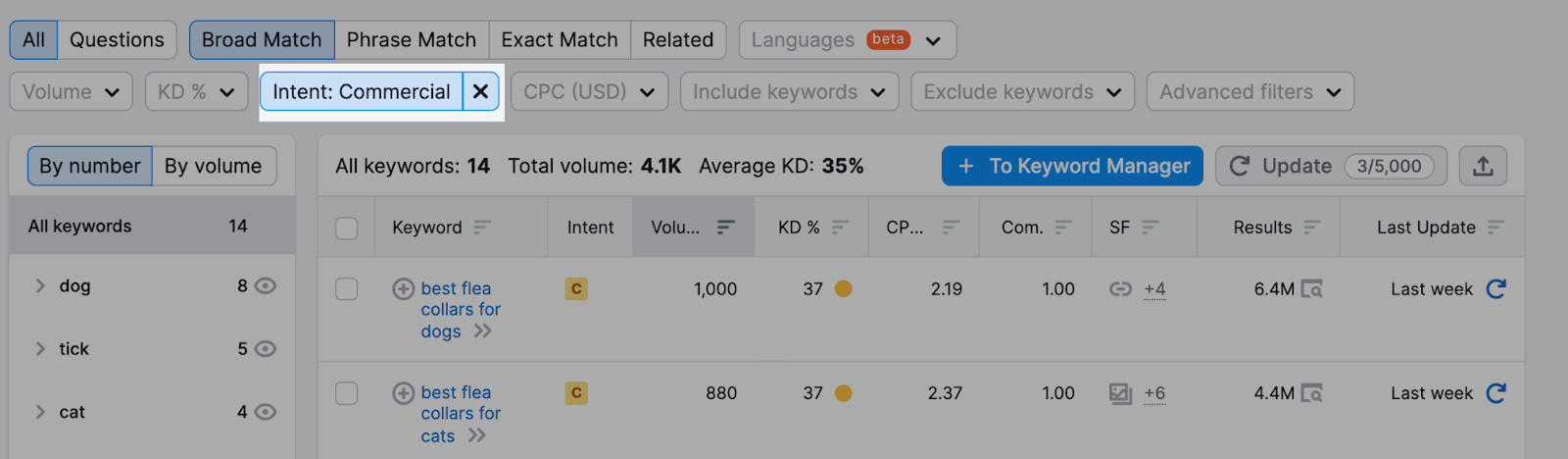
Task: Sort by the Volume column icon
Action: 725,228
